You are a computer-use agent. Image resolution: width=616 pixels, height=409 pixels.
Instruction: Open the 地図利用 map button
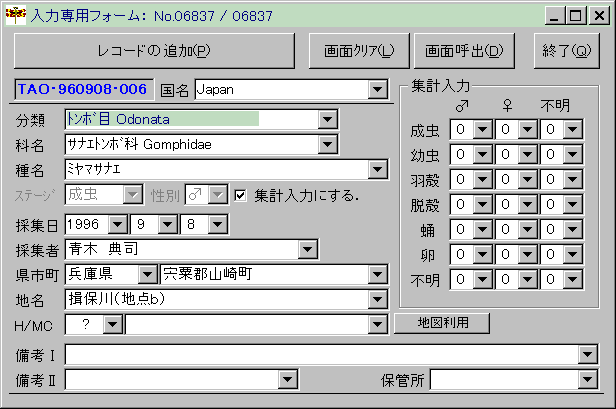tap(441, 323)
